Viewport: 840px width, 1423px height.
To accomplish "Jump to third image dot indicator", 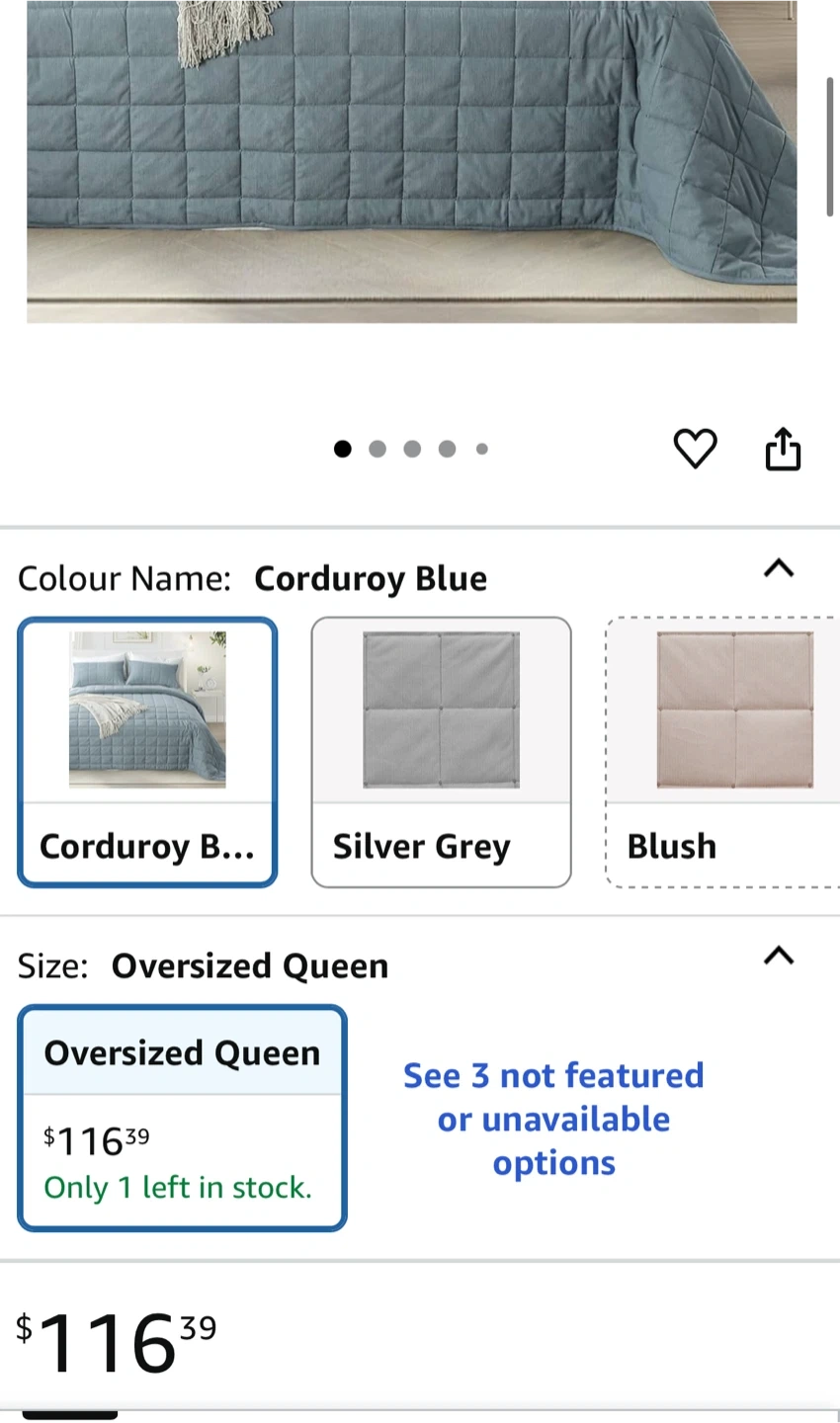I will point(412,449).
